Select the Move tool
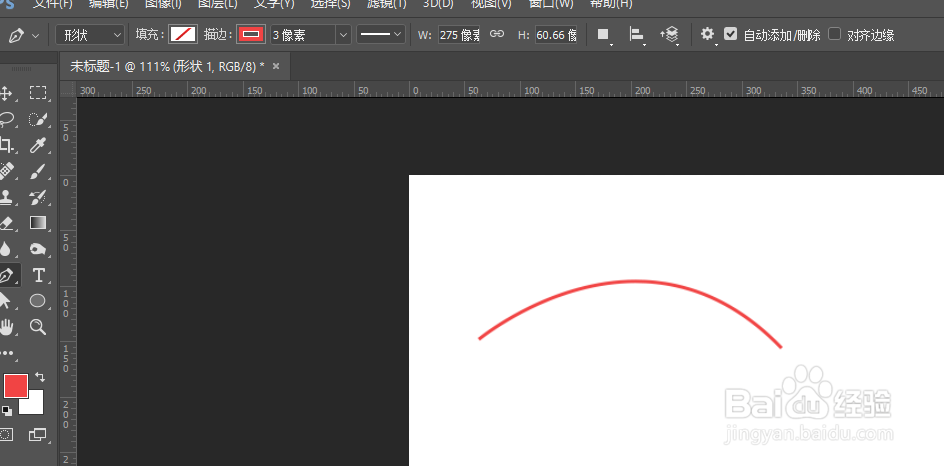The height and width of the screenshot is (466, 944). [x=5, y=93]
